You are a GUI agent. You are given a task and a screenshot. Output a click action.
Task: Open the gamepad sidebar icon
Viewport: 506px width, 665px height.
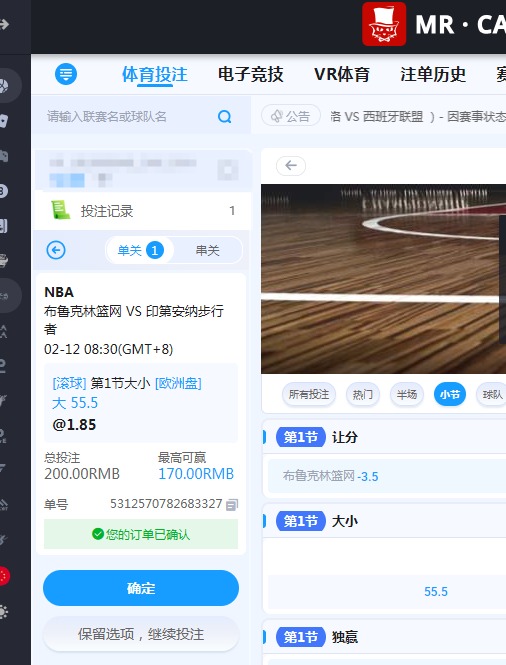pyautogui.click(x=4, y=156)
